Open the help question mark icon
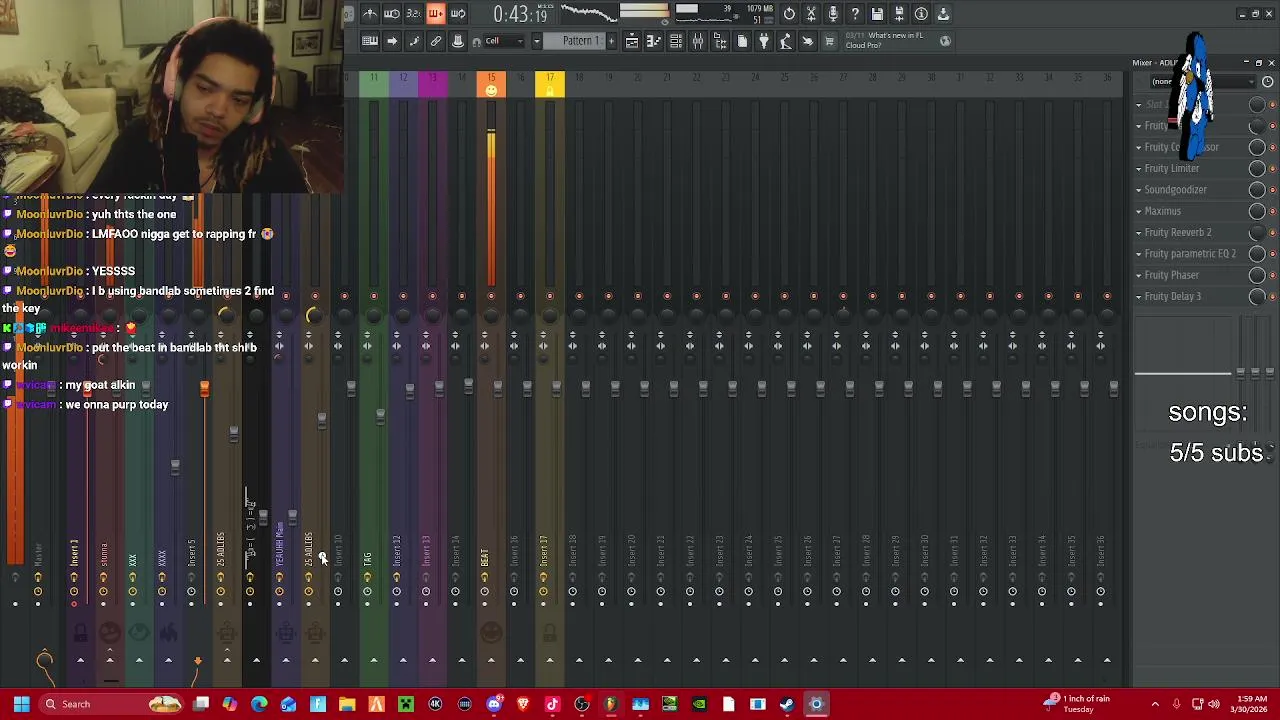The height and width of the screenshot is (720, 1280). 855,14
